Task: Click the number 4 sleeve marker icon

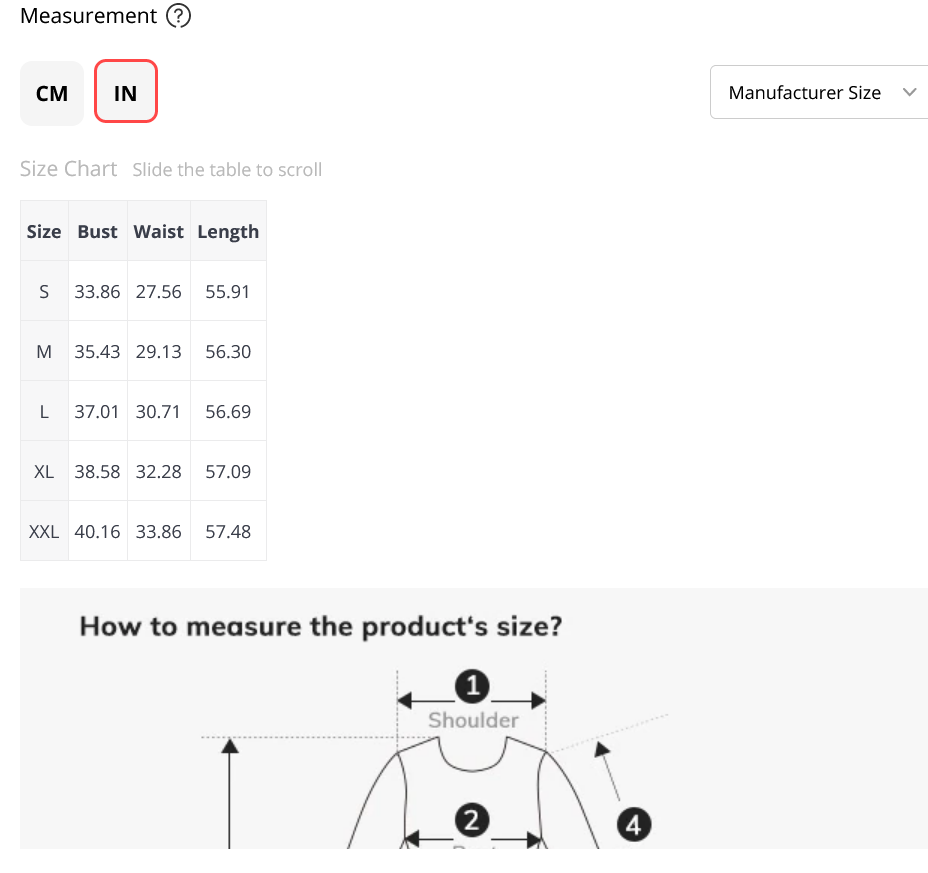Action: point(634,826)
